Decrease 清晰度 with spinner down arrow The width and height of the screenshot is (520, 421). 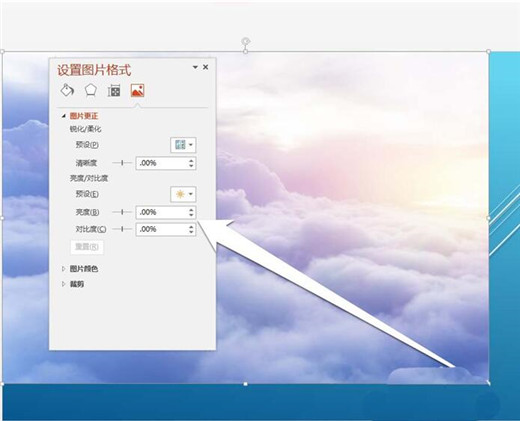191,166
